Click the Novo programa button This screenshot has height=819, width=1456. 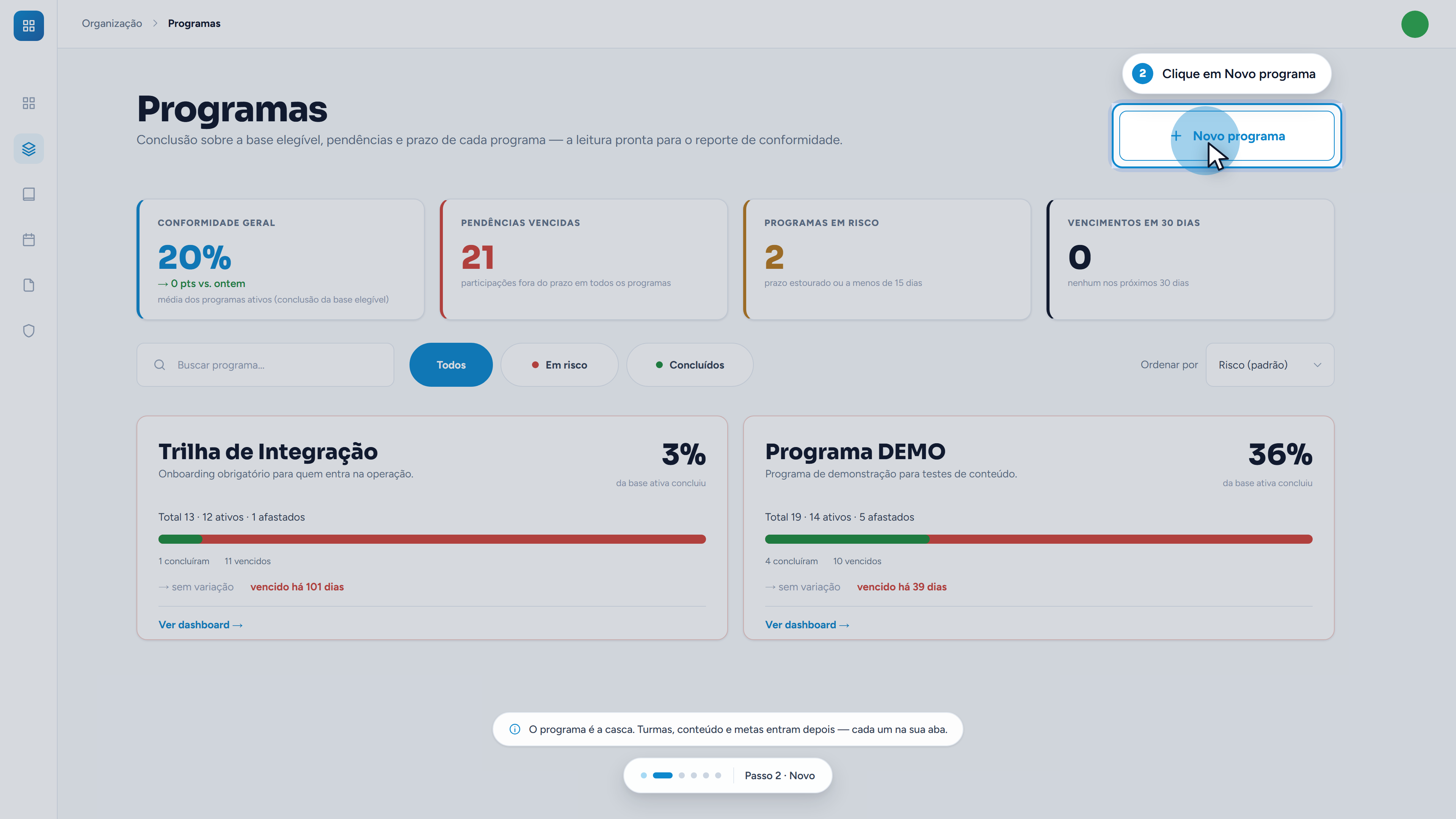[1227, 136]
